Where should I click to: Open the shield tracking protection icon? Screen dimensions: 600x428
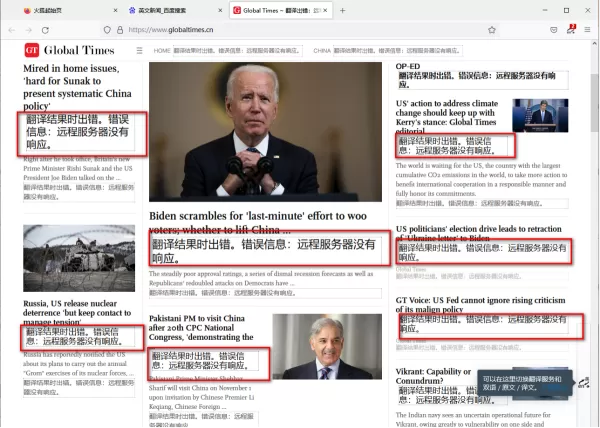click(x=107, y=30)
